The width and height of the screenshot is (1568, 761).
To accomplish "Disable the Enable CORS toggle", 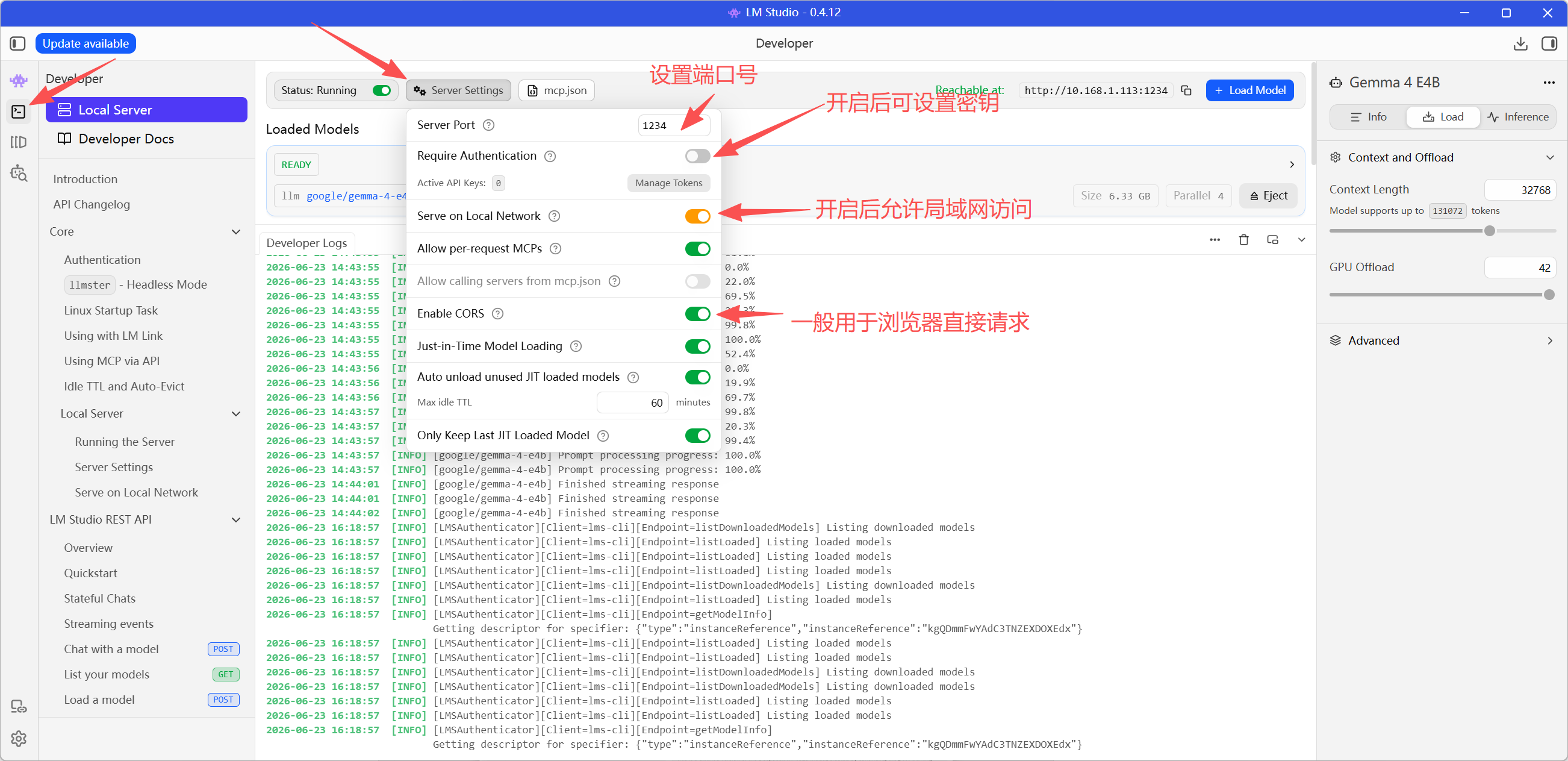I will pyautogui.click(x=697, y=314).
